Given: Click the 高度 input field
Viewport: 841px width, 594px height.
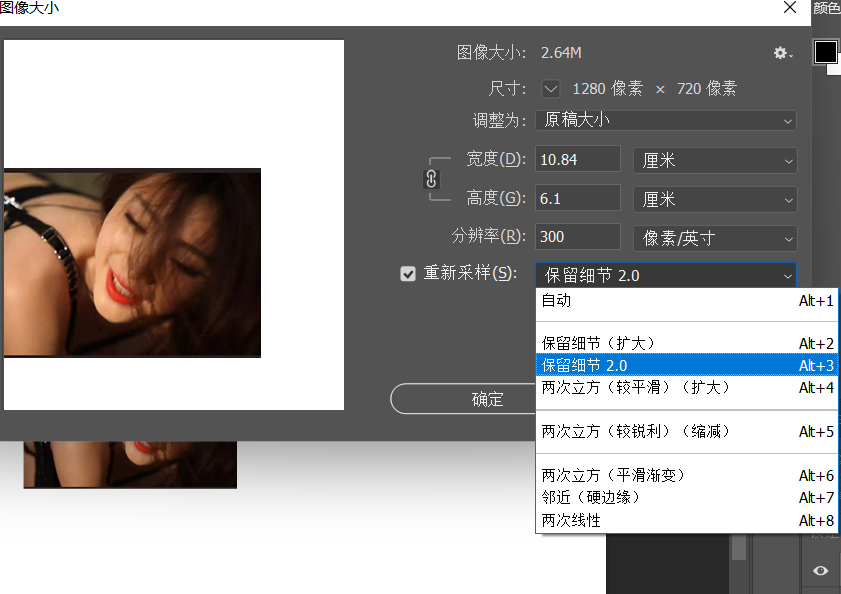Looking at the screenshot, I should pyautogui.click(x=578, y=199).
